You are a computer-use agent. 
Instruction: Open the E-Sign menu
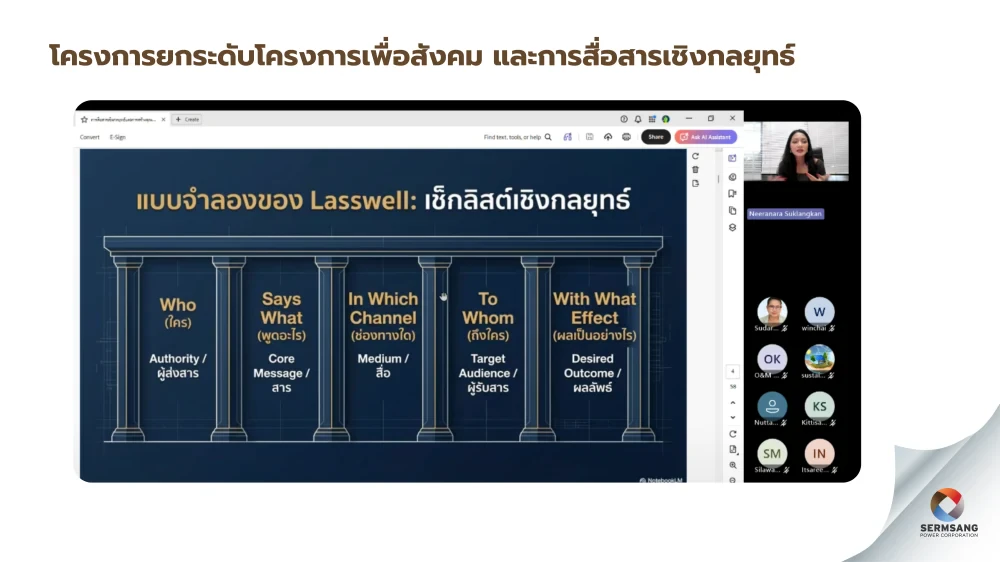(x=117, y=137)
